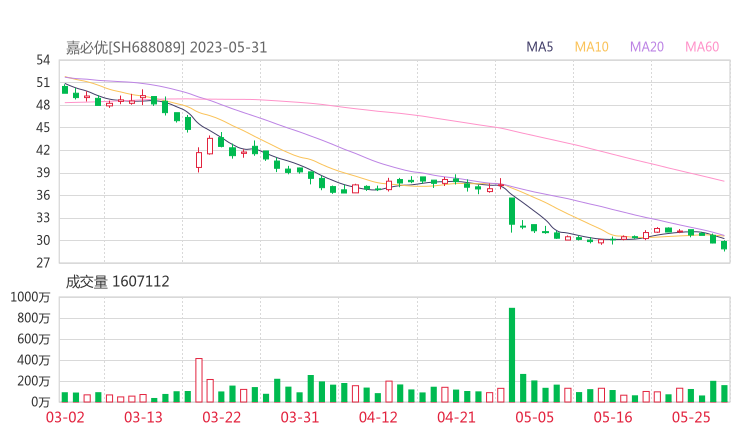Select the 03-13 date label

pos(143,417)
